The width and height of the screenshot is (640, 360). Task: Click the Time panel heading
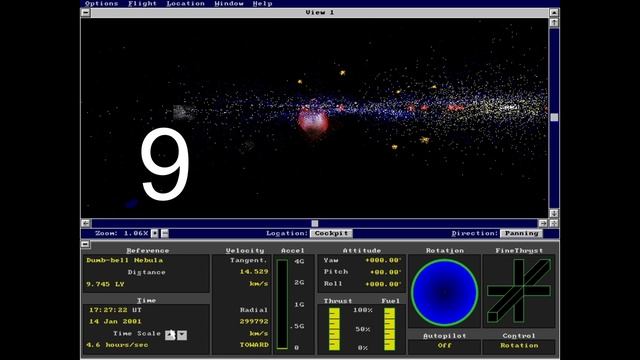pyautogui.click(x=146, y=300)
